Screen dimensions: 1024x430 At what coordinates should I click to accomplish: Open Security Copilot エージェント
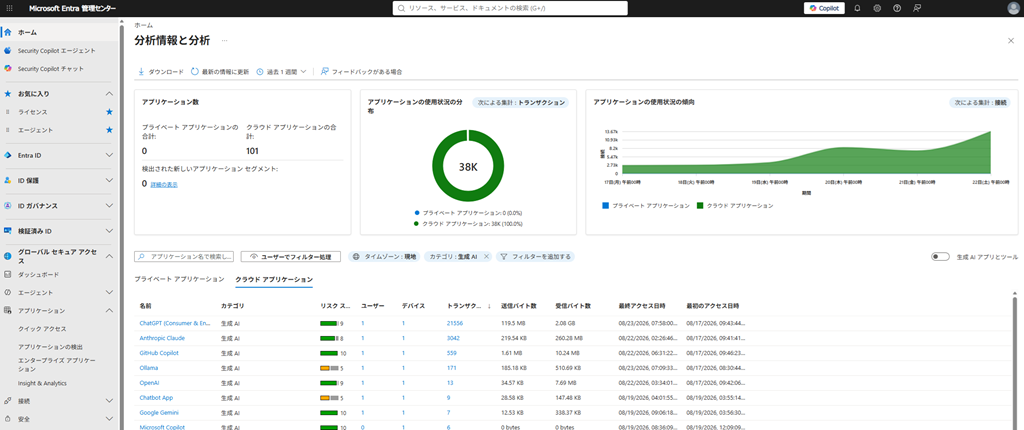pos(59,50)
